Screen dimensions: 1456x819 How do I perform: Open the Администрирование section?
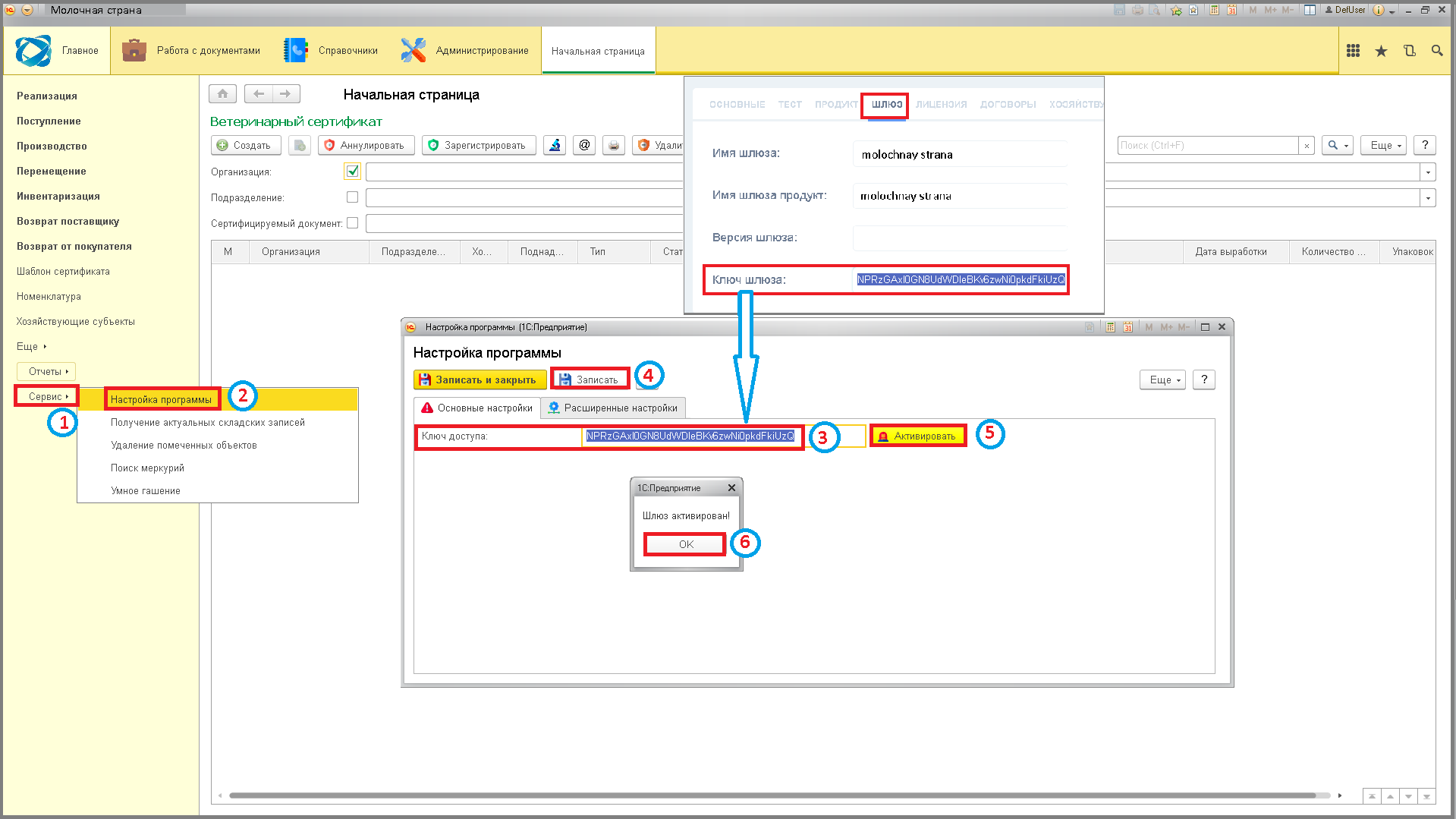pyautogui.click(x=465, y=51)
